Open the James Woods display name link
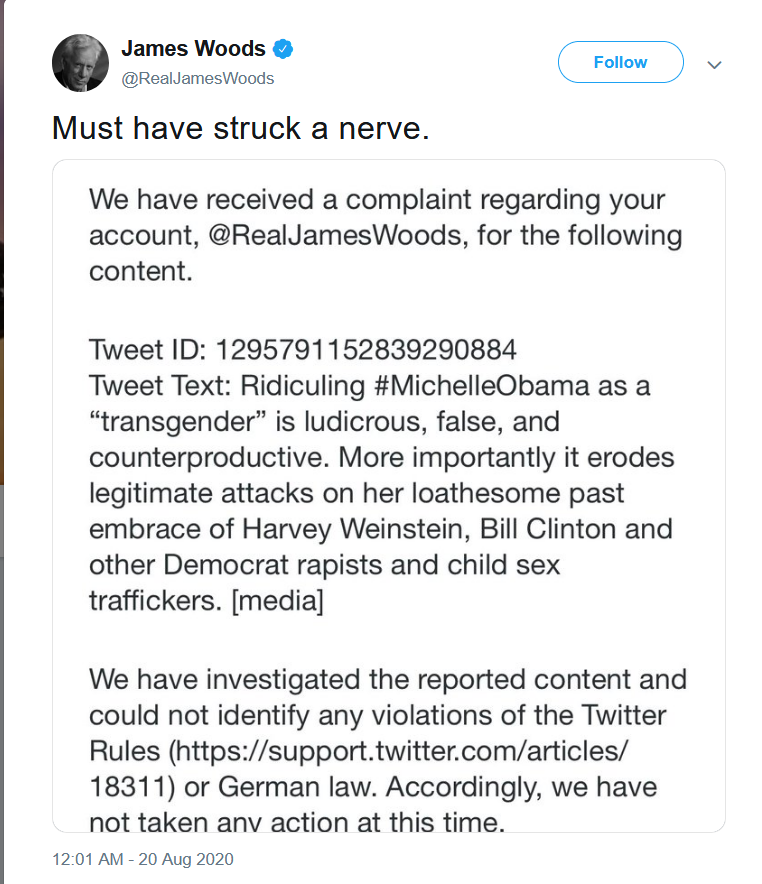Screen dimensions: 762x884 click(193, 49)
